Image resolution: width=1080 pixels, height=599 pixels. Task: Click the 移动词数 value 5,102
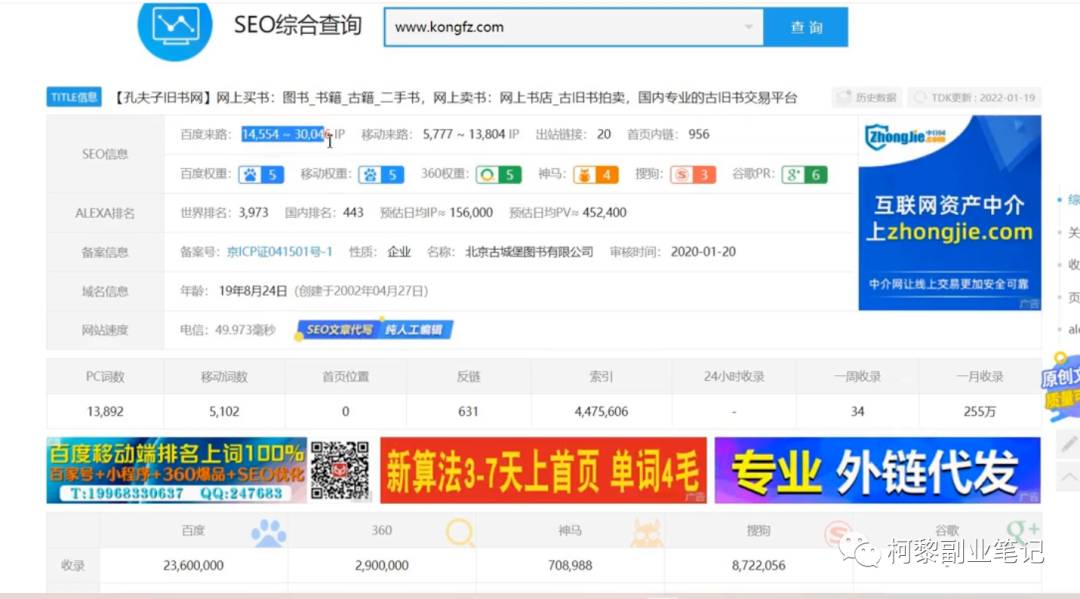click(x=224, y=412)
